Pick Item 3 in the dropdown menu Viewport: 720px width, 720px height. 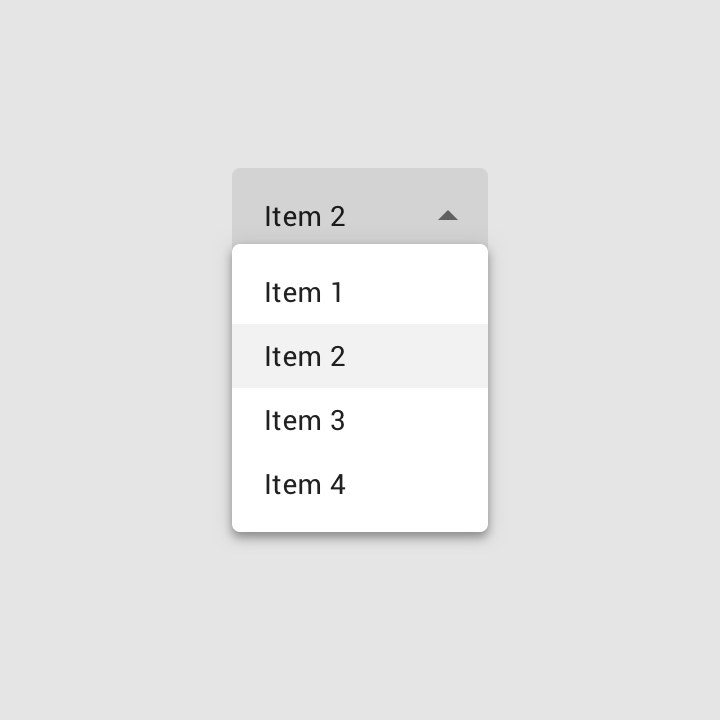(359, 421)
